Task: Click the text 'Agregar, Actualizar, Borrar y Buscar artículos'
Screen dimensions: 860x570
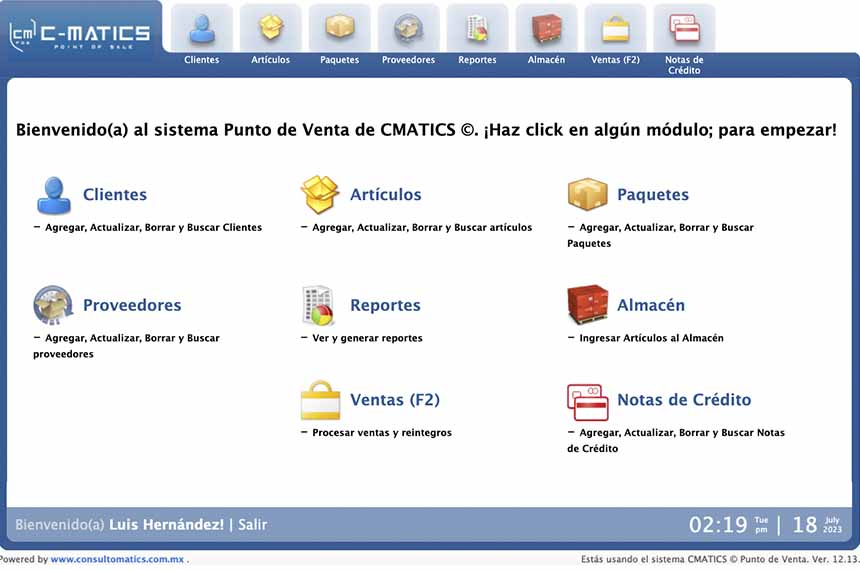Action: [x=422, y=227]
